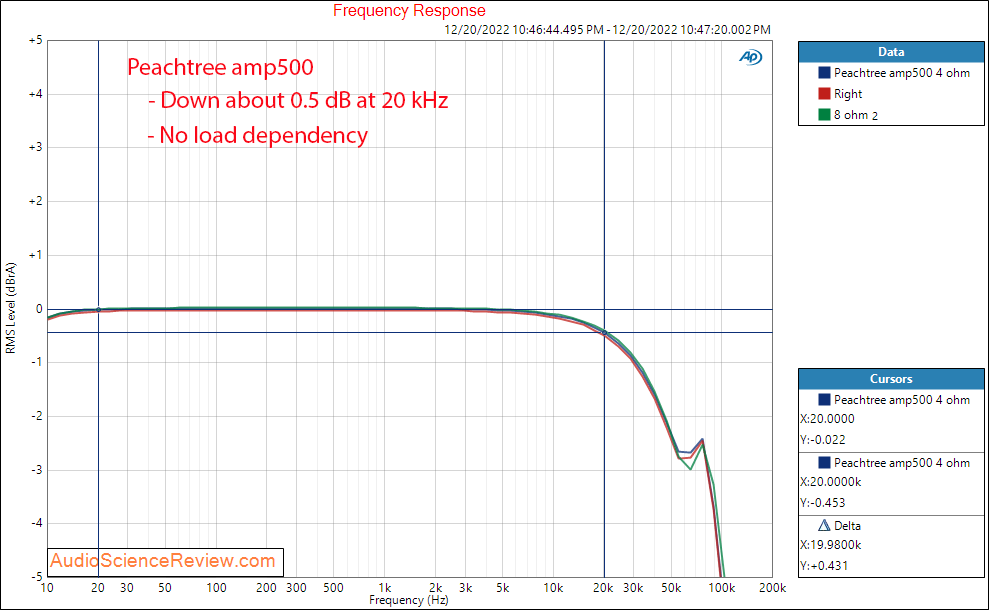Click the measurement timestamp text
Viewport: 989px width, 610px height.
click(607, 30)
